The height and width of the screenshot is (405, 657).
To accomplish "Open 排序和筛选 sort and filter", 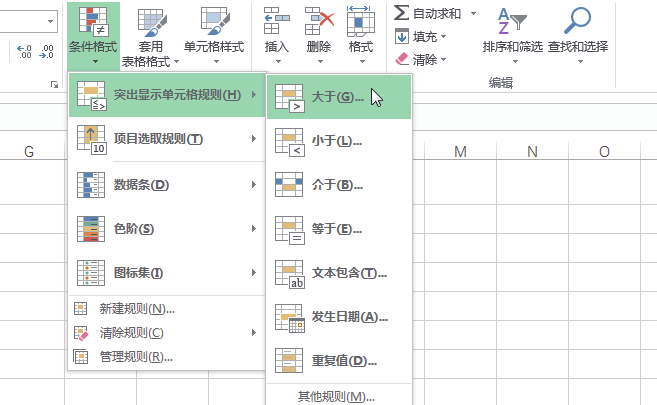I will pos(512,36).
